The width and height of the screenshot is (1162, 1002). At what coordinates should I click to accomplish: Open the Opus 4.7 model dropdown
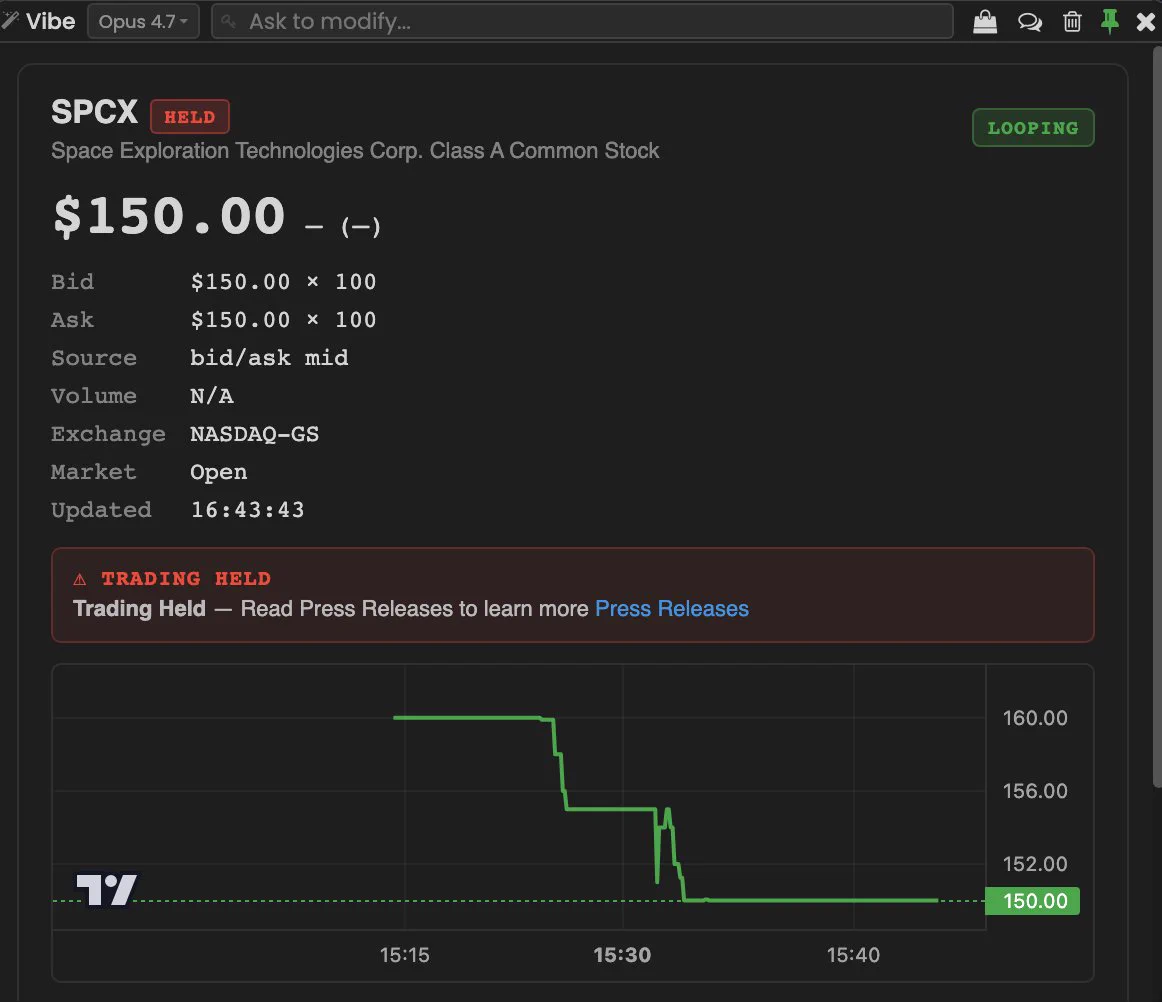[144, 21]
